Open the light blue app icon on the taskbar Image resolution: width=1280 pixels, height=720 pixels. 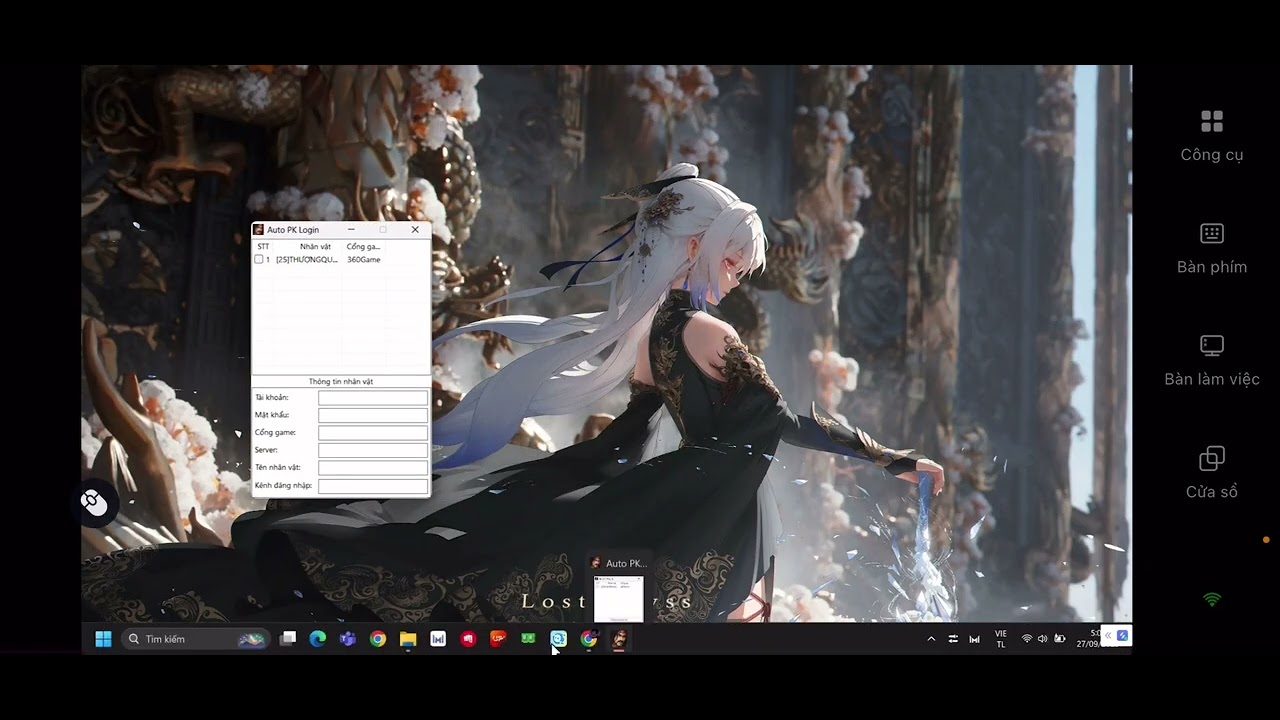coord(558,639)
